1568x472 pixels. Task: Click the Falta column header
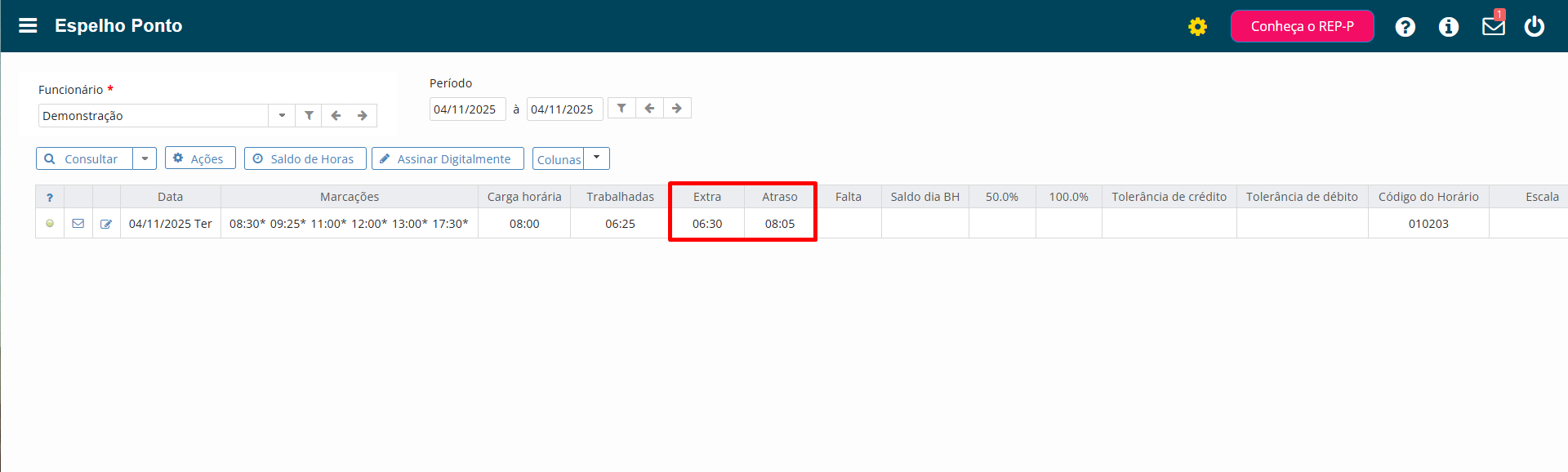(849, 197)
